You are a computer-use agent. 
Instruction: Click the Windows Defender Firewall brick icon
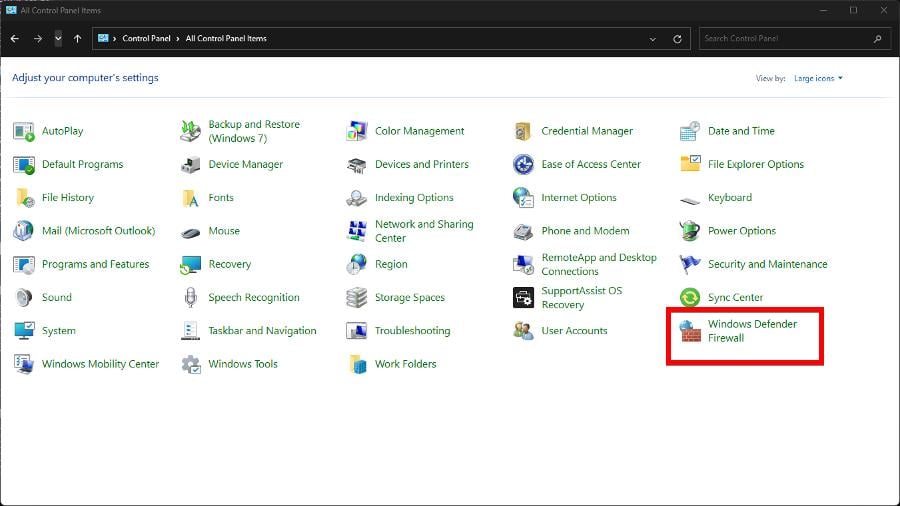689,331
